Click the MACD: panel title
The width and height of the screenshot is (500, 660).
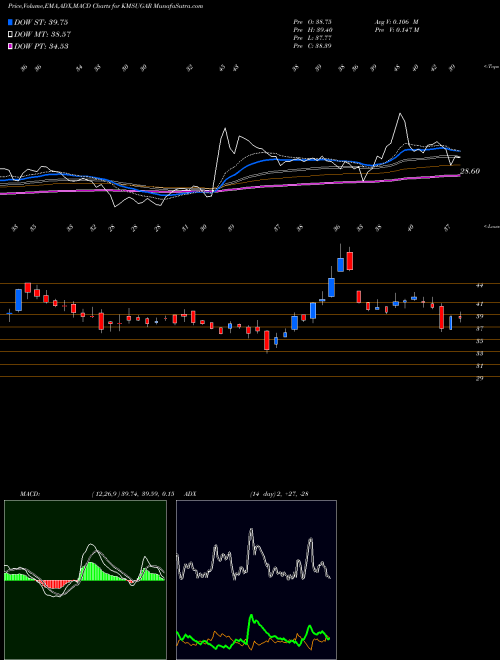point(29,494)
